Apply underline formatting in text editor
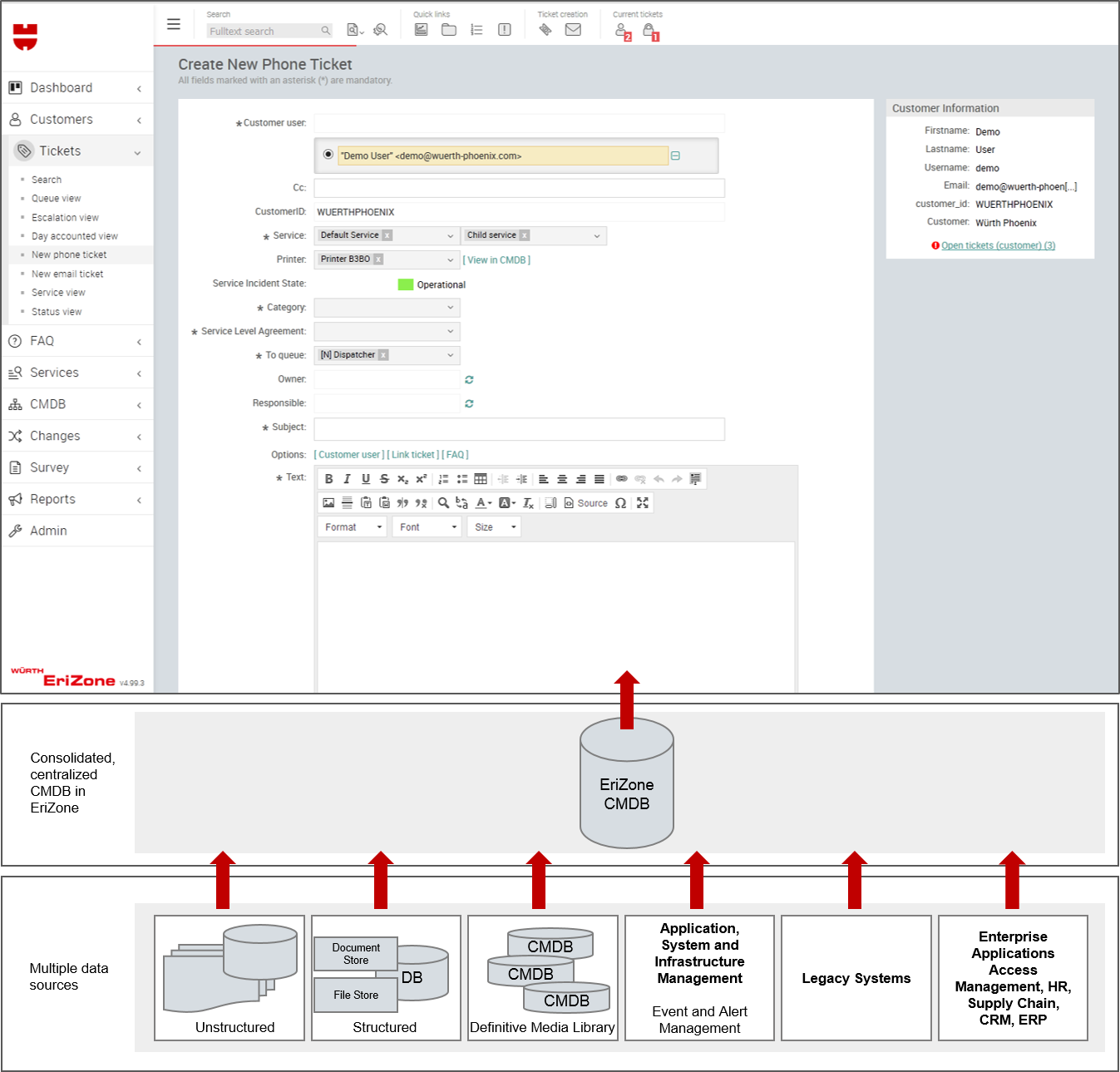1120x1072 pixels. point(366,479)
